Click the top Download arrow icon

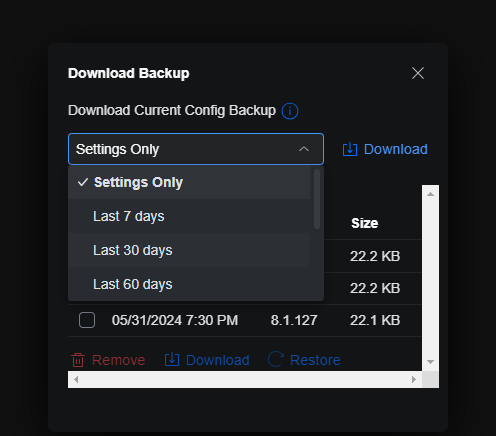[x=350, y=149]
